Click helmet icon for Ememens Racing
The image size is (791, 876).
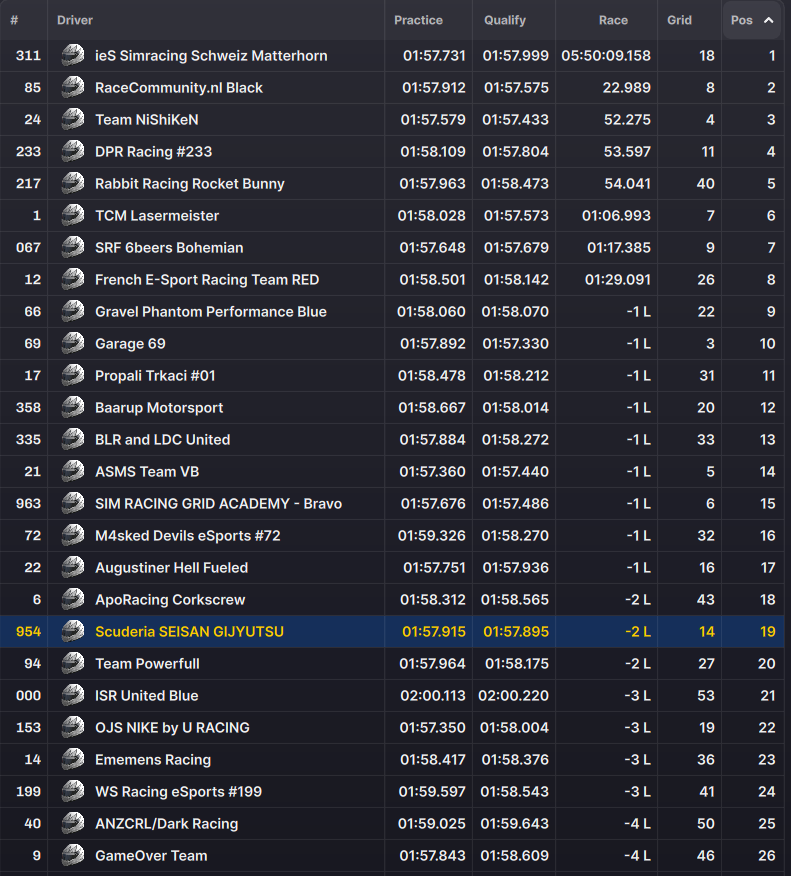point(73,759)
